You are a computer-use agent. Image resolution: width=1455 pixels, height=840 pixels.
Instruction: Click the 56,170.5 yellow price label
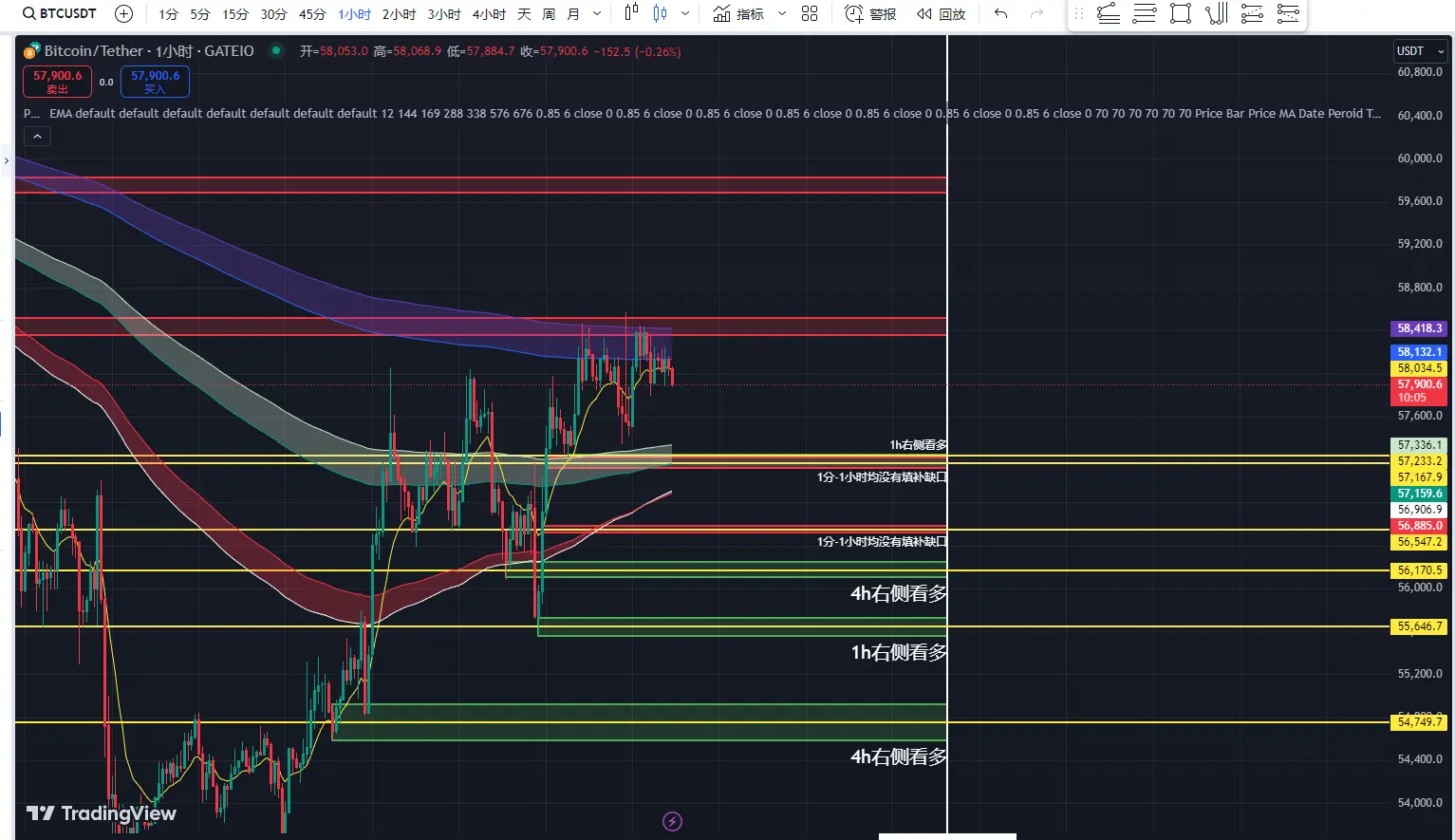(x=1419, y=570)
